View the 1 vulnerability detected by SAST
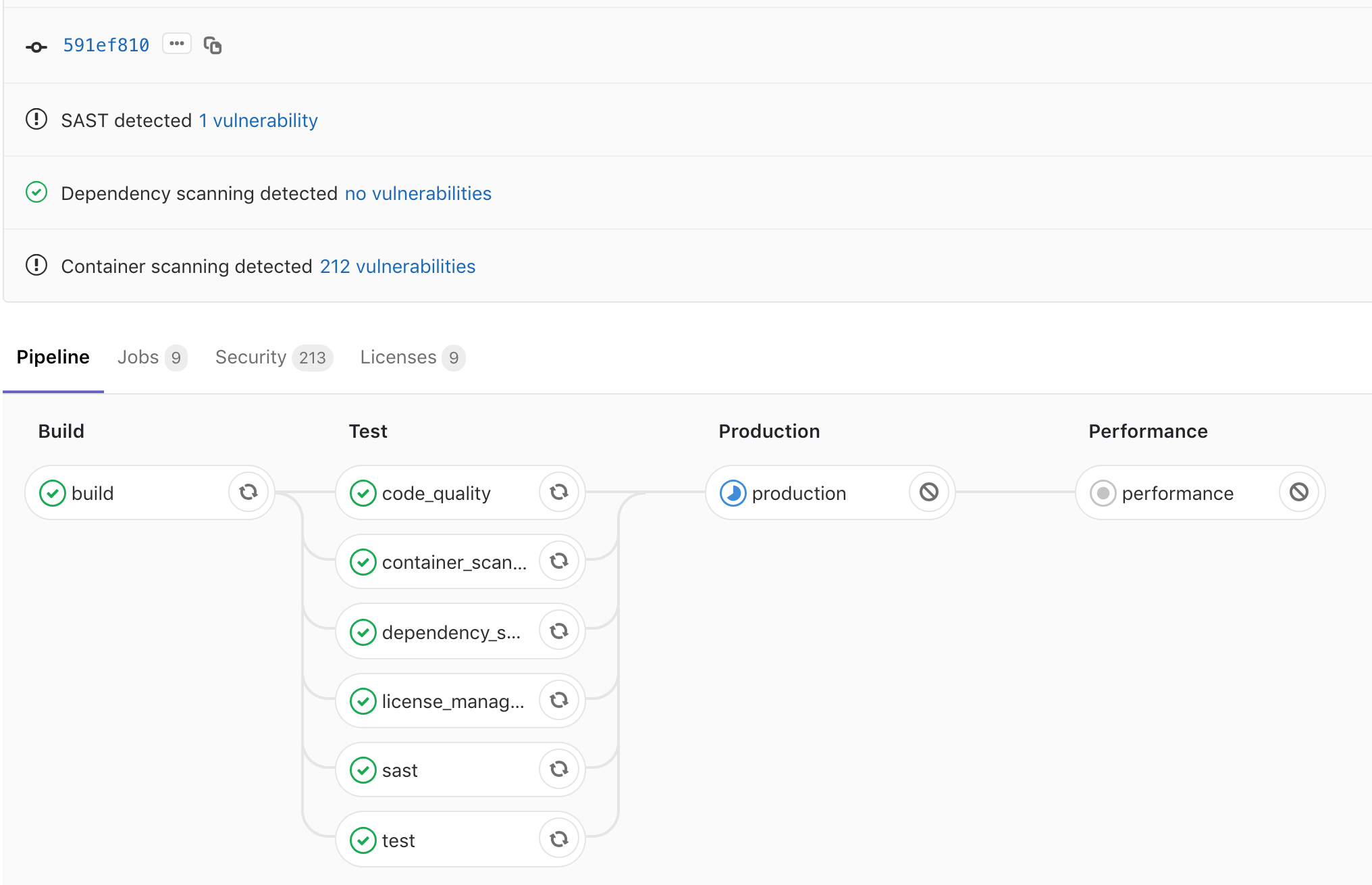1372x885 pixels. tap(257, 120)
